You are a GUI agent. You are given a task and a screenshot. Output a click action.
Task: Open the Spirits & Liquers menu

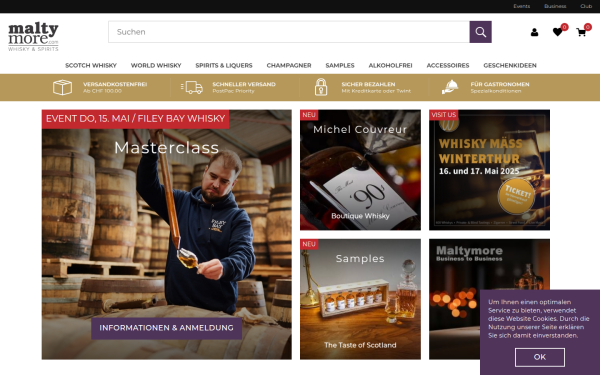[224, 65]
